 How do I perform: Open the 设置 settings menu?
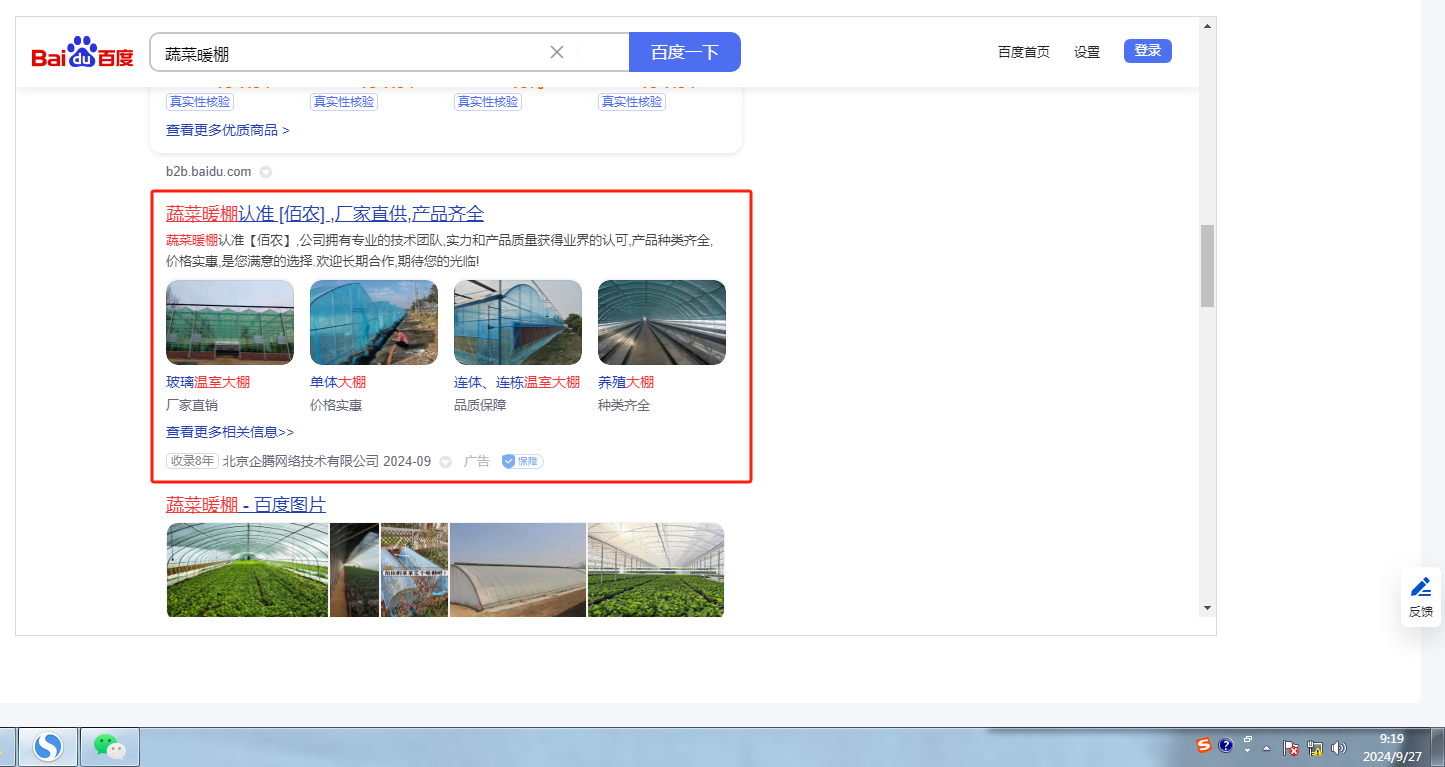[x=1087, y=52]
